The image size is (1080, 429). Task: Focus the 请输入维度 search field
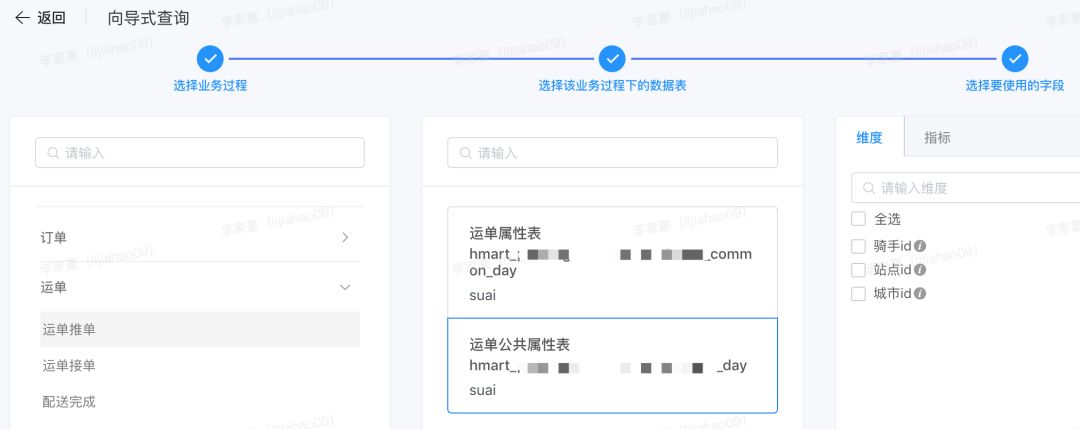coord(966,188)
